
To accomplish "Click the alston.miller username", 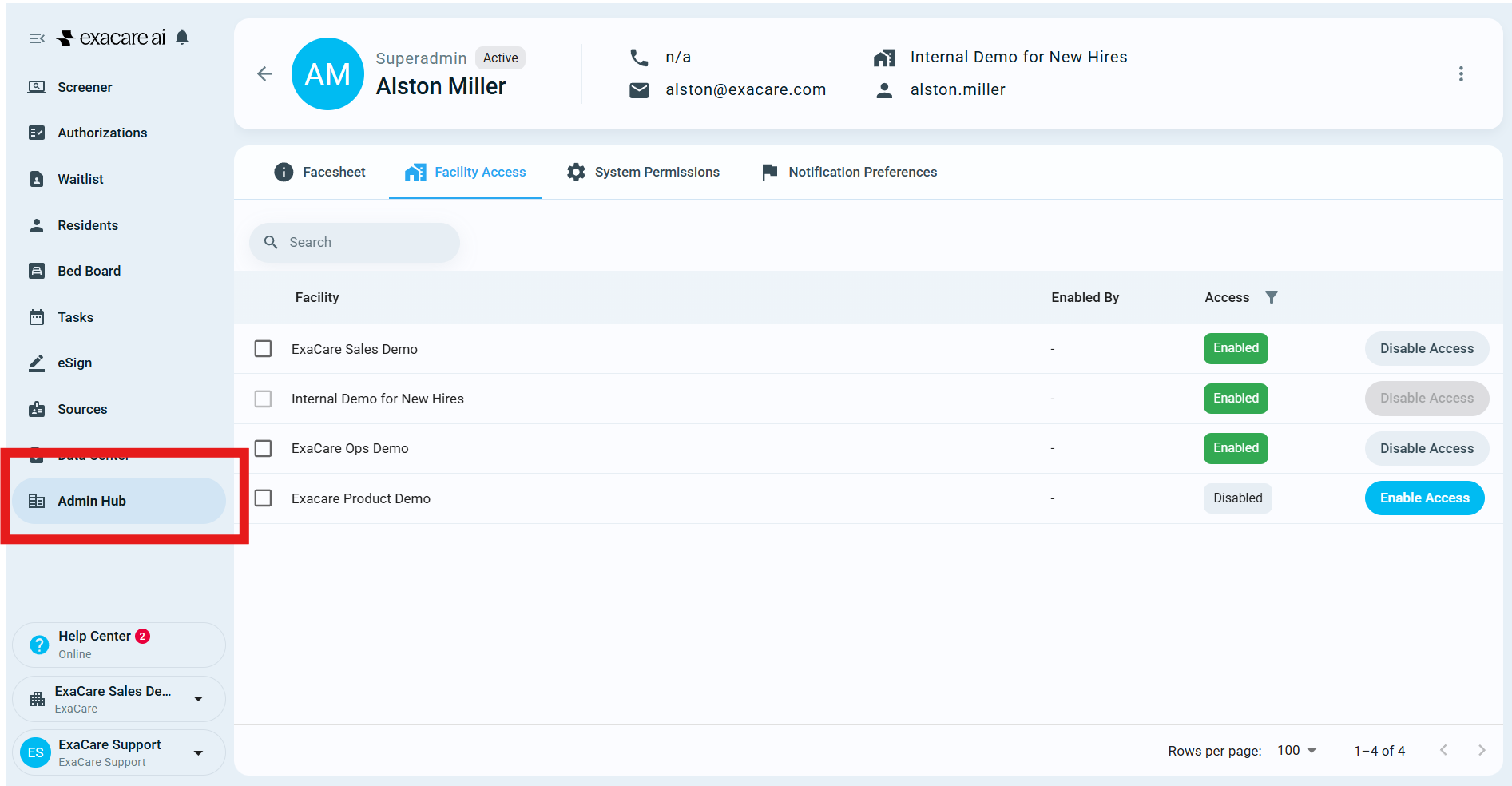I will pyautogui.click(x=958, y=89).
